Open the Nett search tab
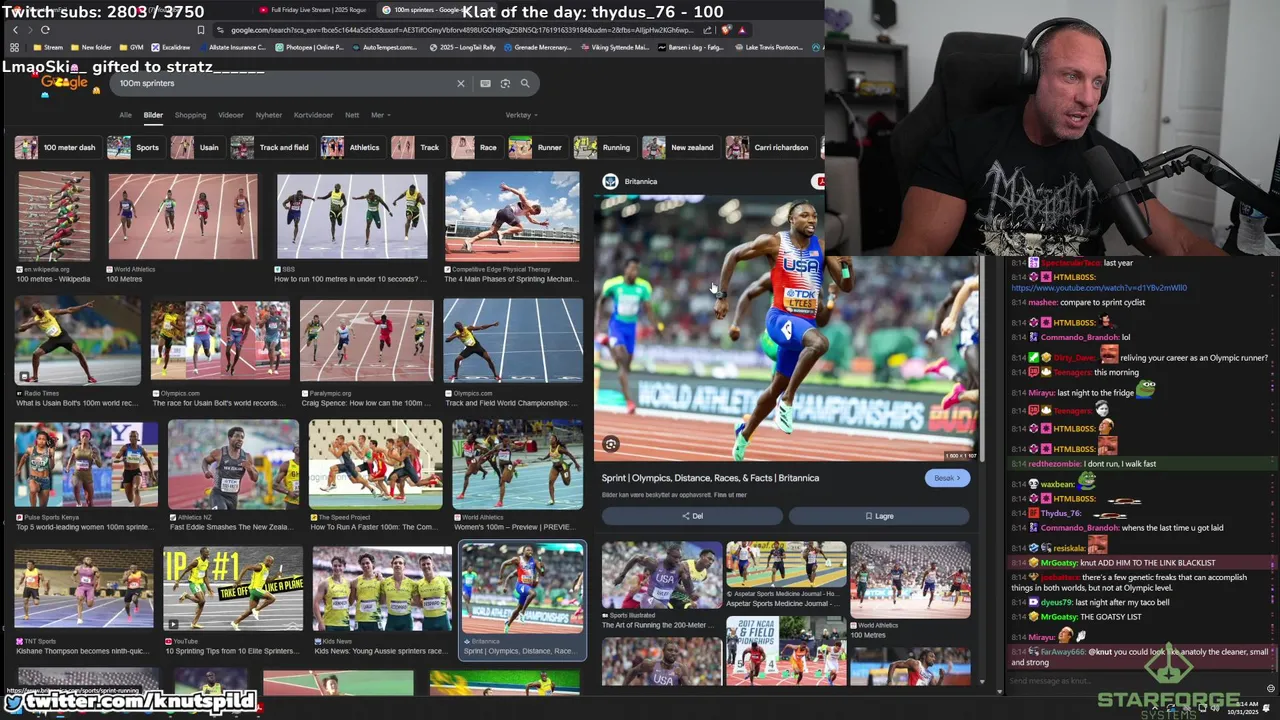This screenshot has width=1280, height=720. point(352,115)
